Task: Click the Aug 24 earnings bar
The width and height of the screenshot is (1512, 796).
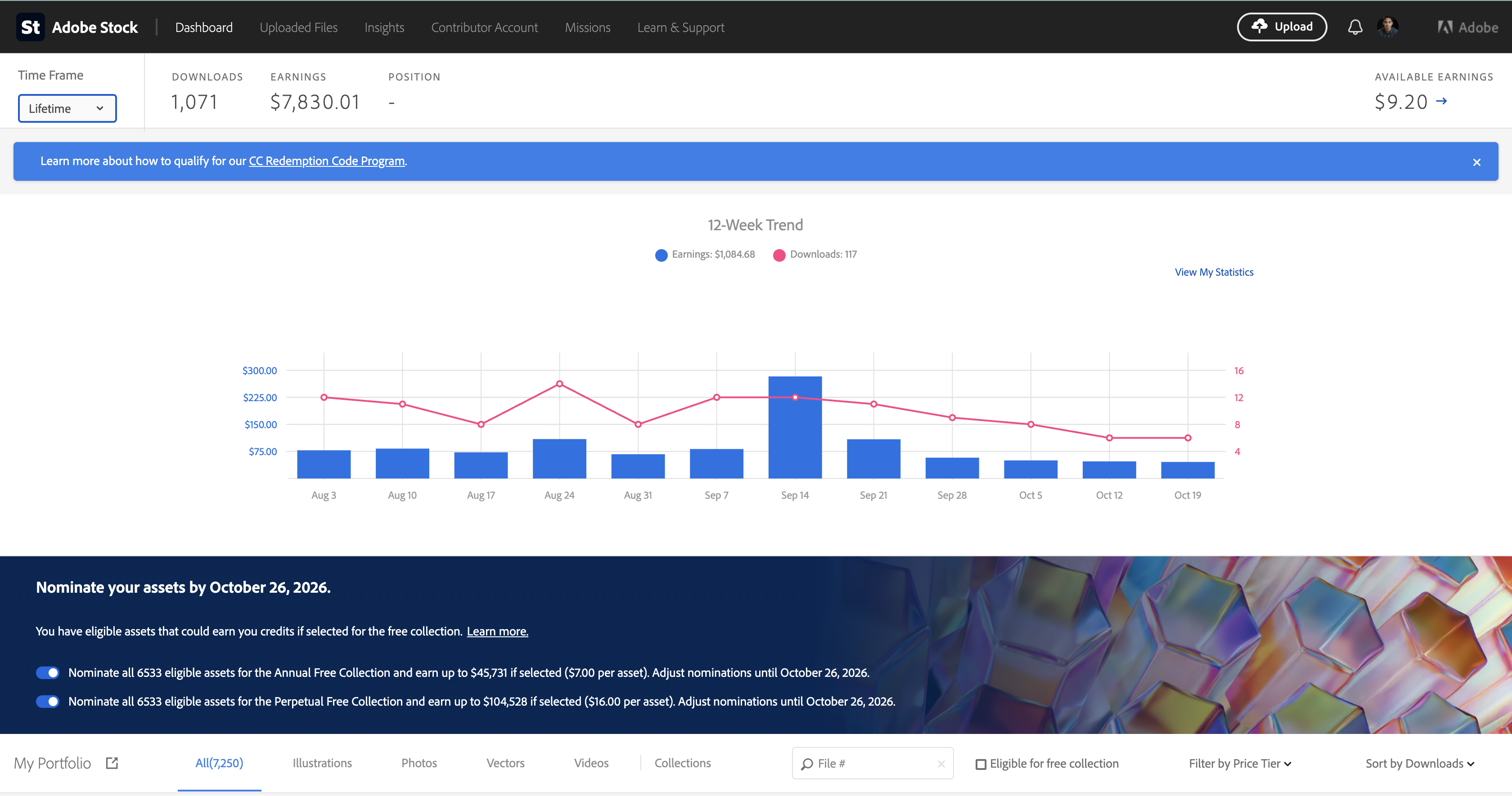Action: [559, 458]
